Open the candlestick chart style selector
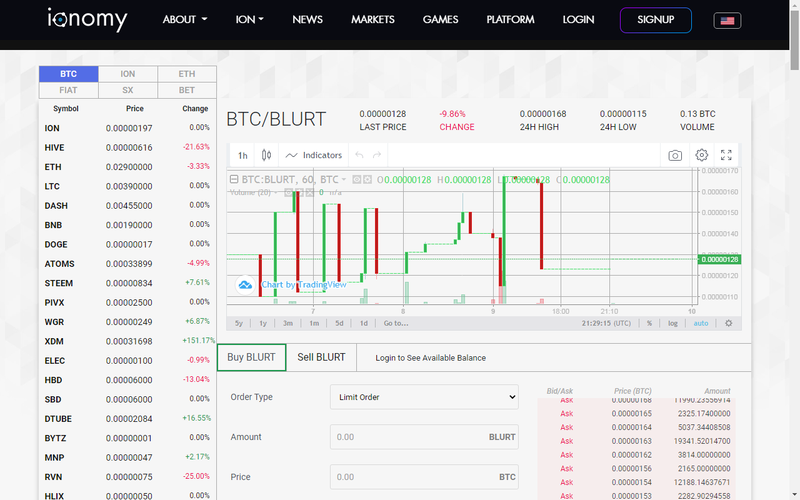This screenshot has width=800, height=500. [x=266, y=155]
